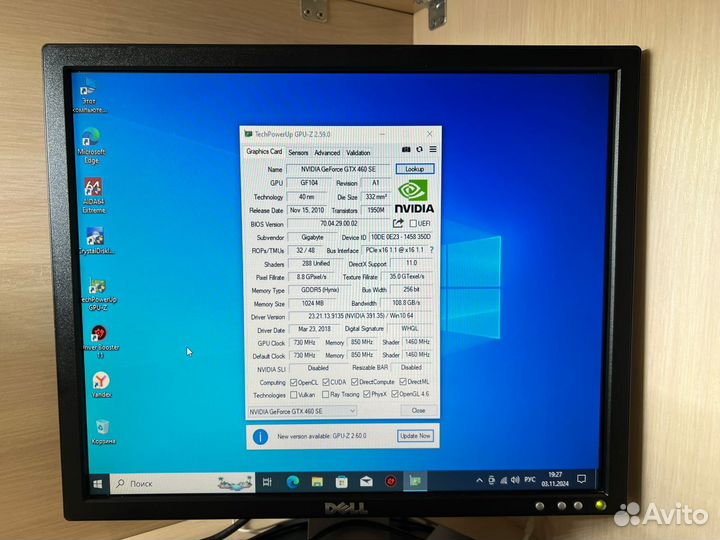Toggle the DirectML checkbox
The height and width of the screenshot is (540, 720).
[x=403, y=382]
